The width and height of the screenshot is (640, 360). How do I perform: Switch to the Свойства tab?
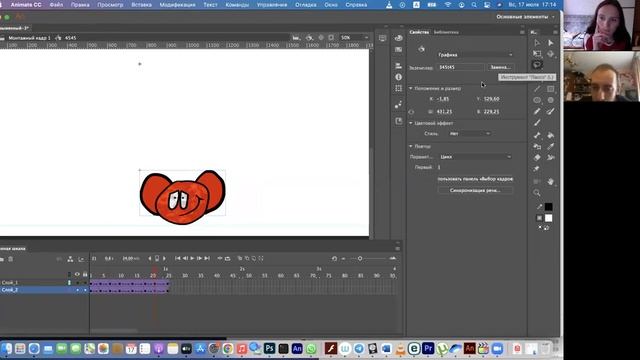coord(419,32)
